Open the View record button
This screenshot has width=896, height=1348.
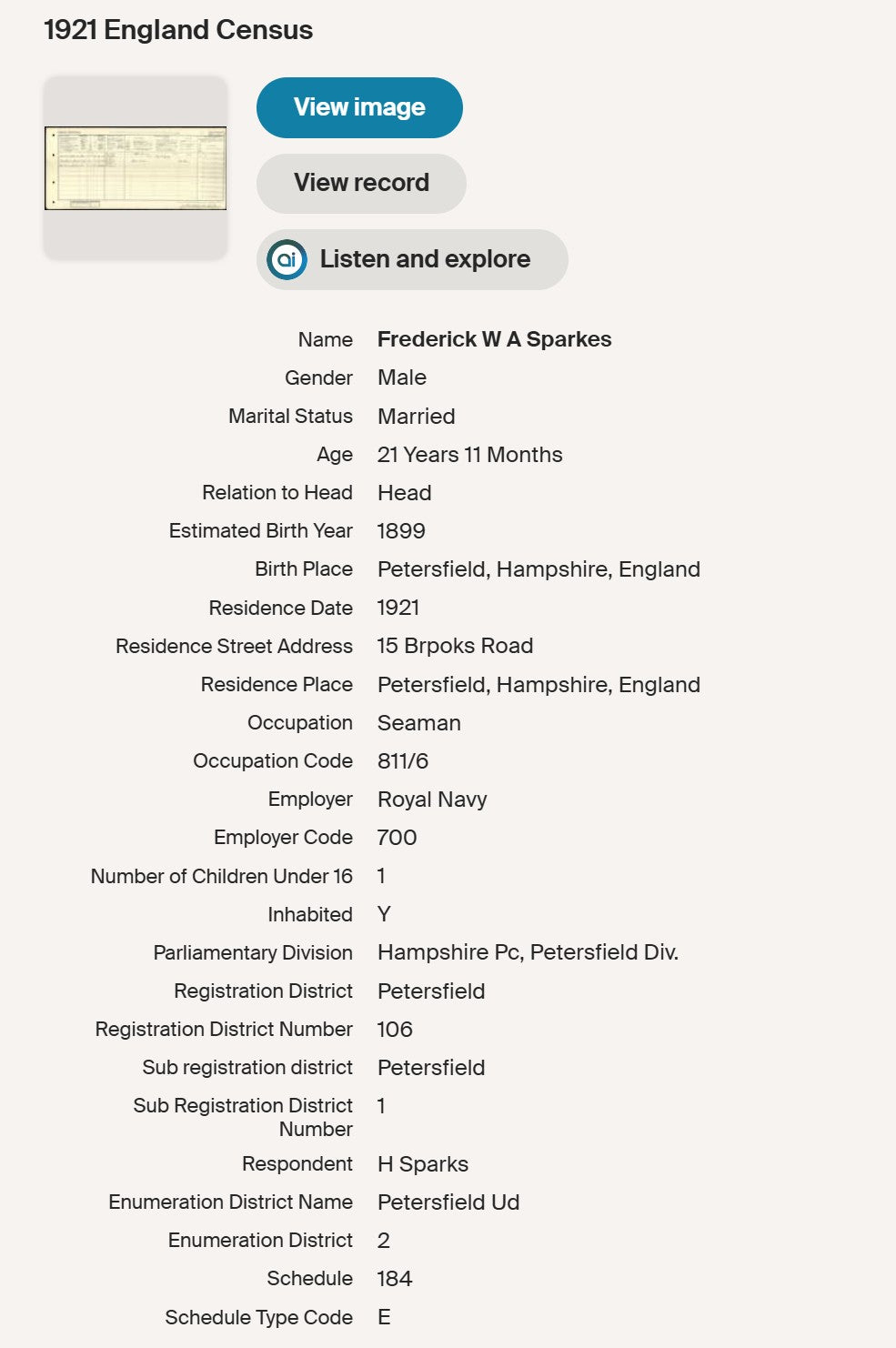[x=361, y=183]
